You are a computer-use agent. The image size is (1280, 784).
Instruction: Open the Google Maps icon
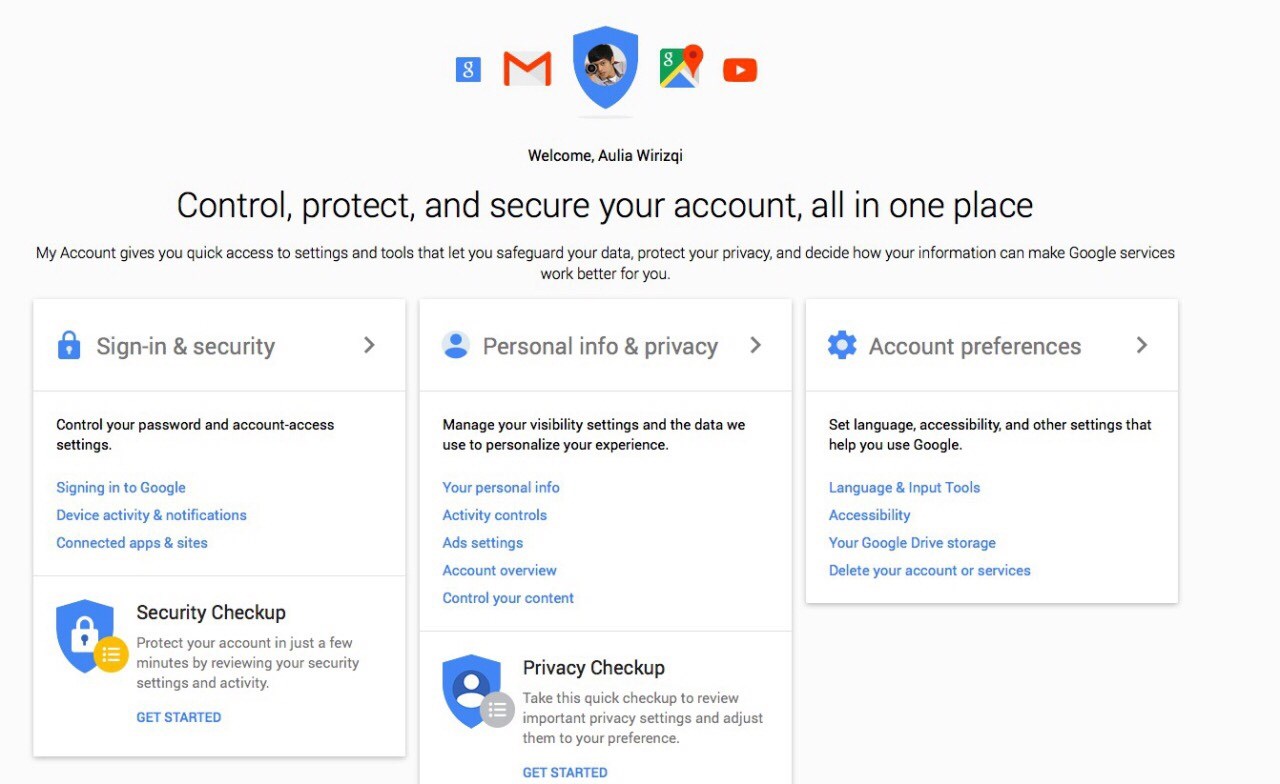tap(681, 67)
